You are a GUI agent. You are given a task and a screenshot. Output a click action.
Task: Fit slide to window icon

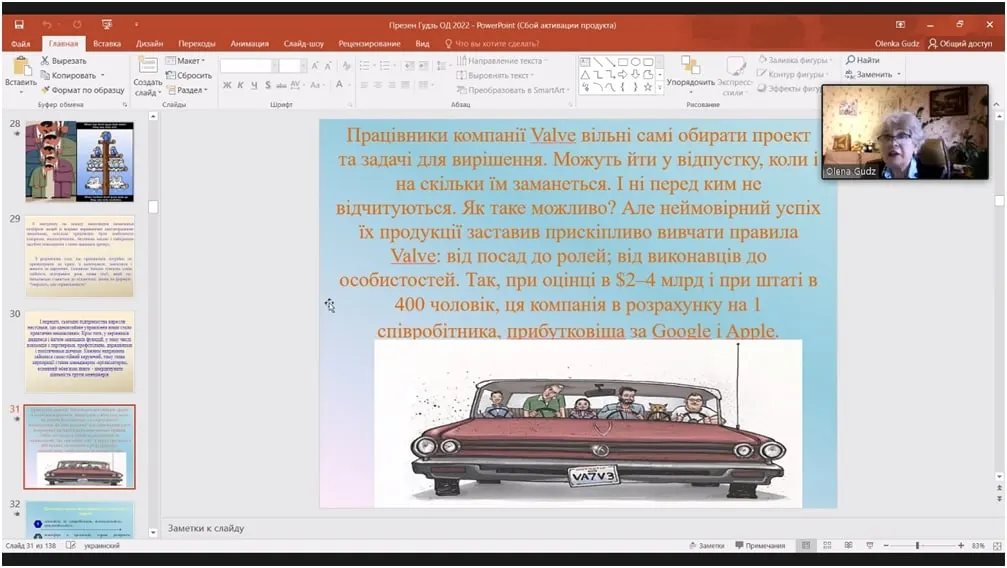pos(997,546)
